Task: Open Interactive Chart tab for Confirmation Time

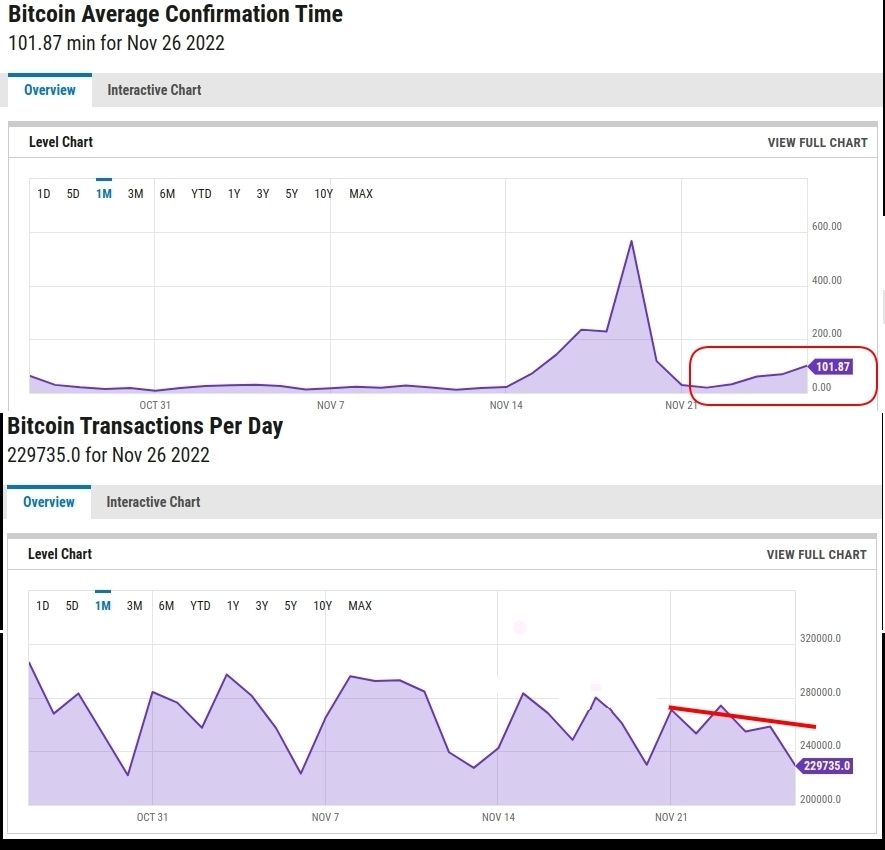Action: tap(154, 90)
